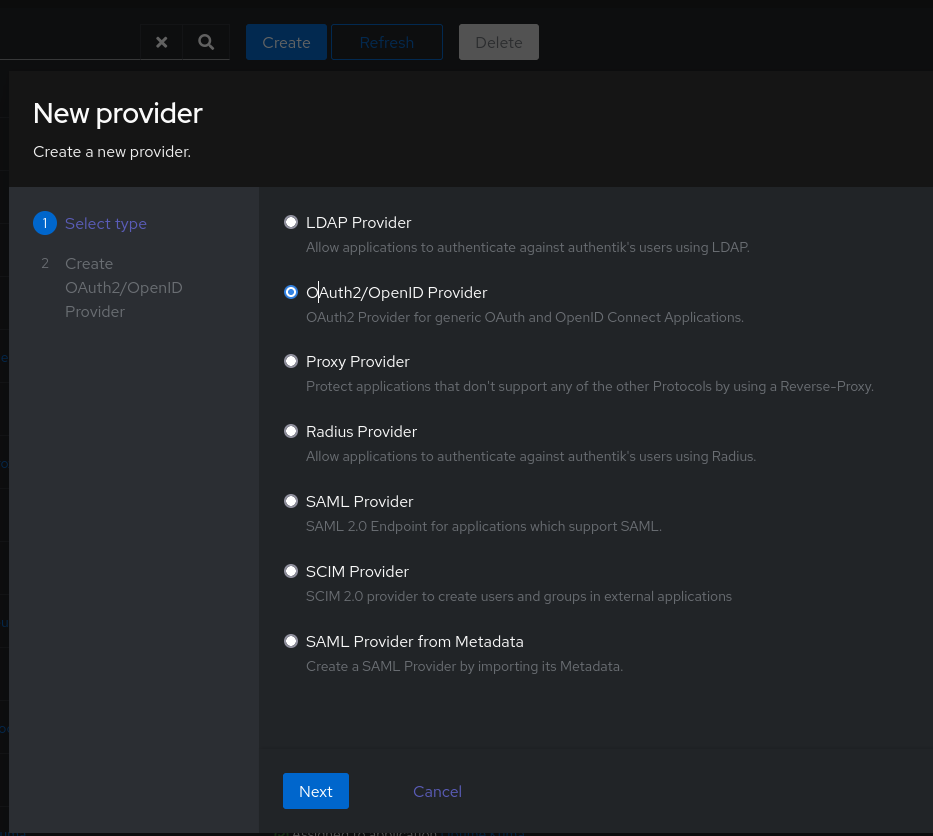Click the Radius Provider label
This screenshot has height=836, width=933.
tap(361, 431)
